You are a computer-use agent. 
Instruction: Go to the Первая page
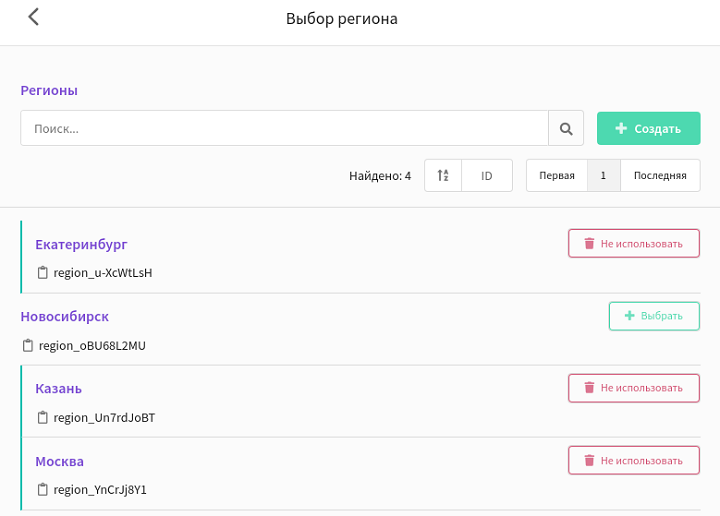click(x=557, y=175)
